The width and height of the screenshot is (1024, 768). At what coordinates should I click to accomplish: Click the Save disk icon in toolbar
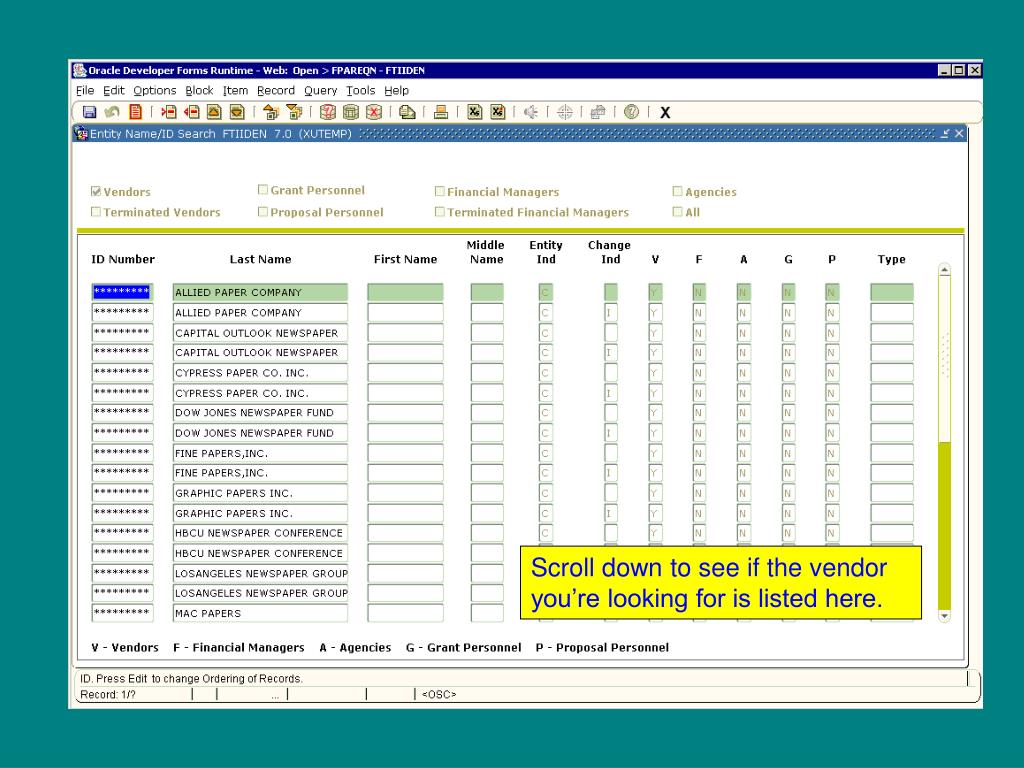tap(89, 112)
